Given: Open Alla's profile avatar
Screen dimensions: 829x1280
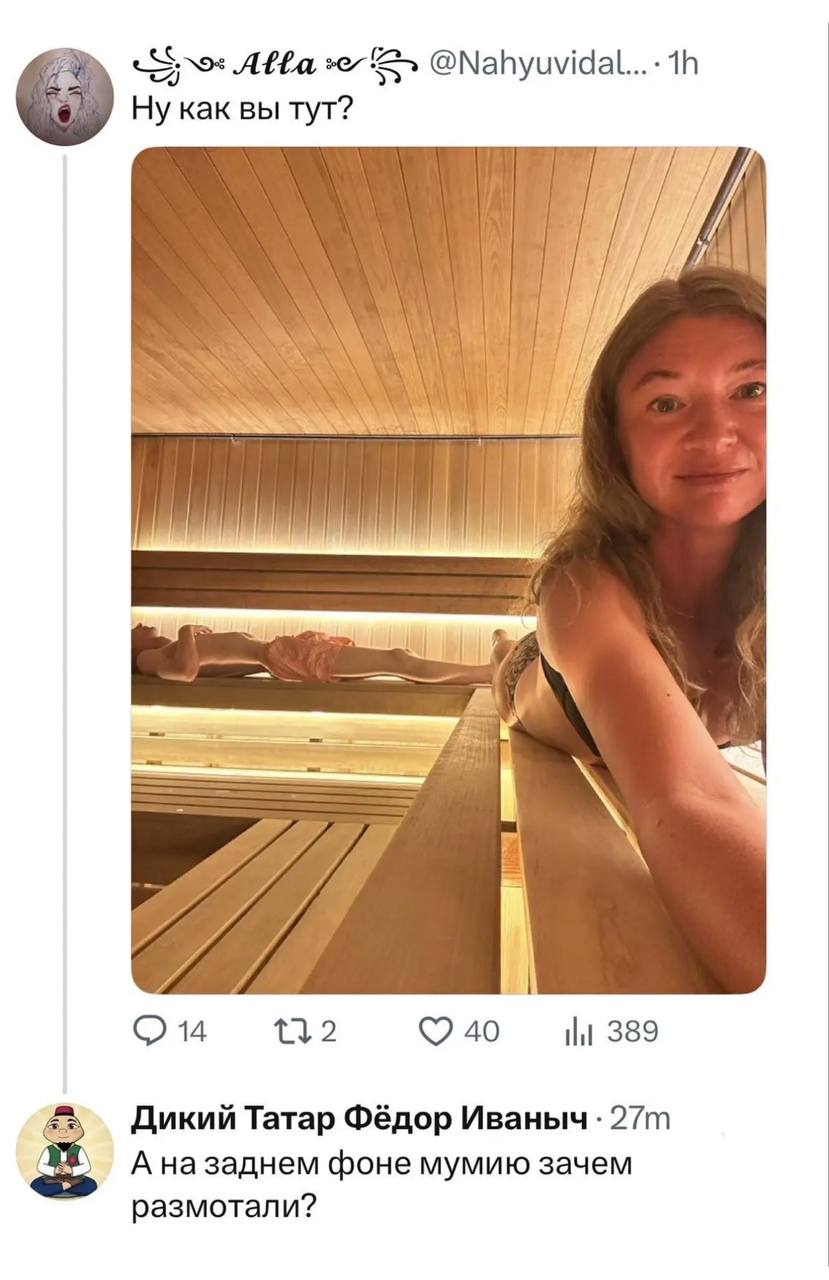Looking at the screenshot, I should pos(66,97).
